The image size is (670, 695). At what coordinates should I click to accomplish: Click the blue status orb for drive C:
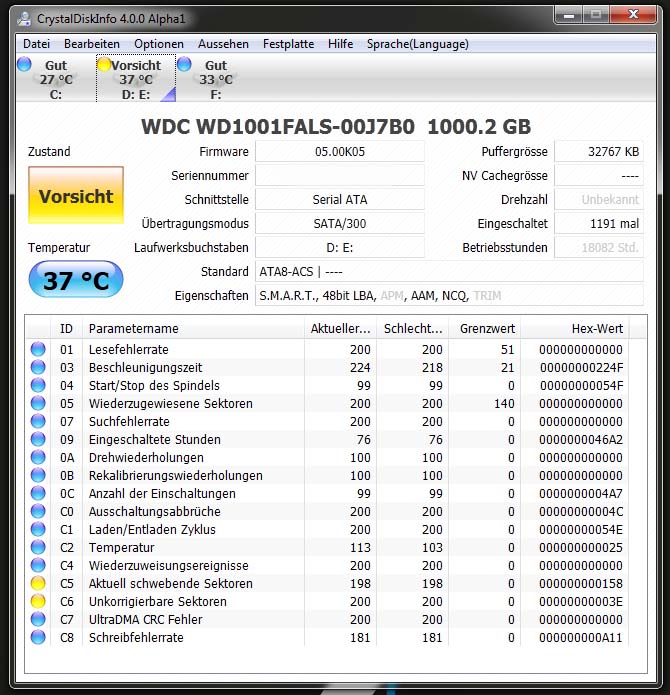(24, 64)
